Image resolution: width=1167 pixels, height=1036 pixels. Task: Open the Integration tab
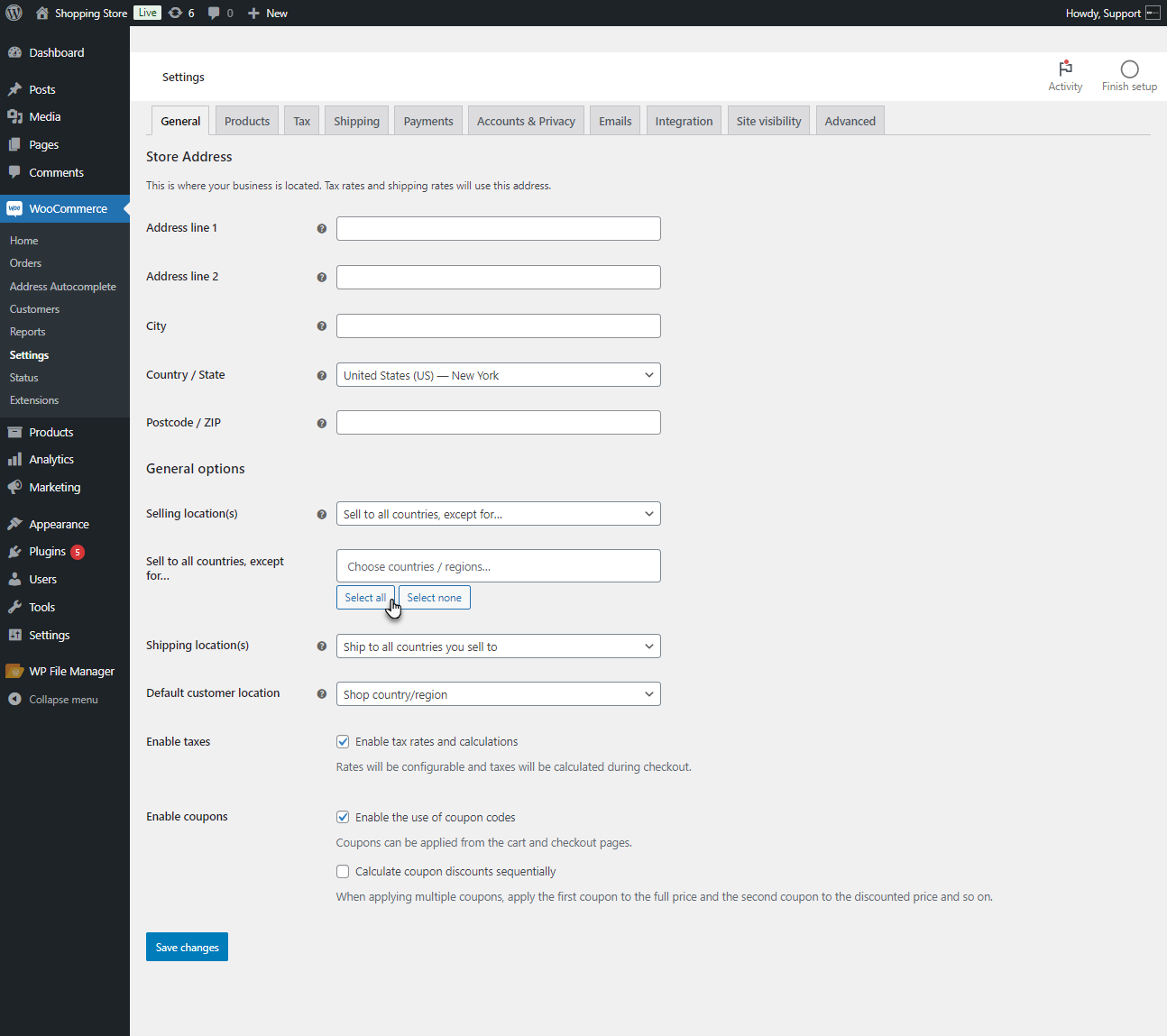(x=684, y=121)
